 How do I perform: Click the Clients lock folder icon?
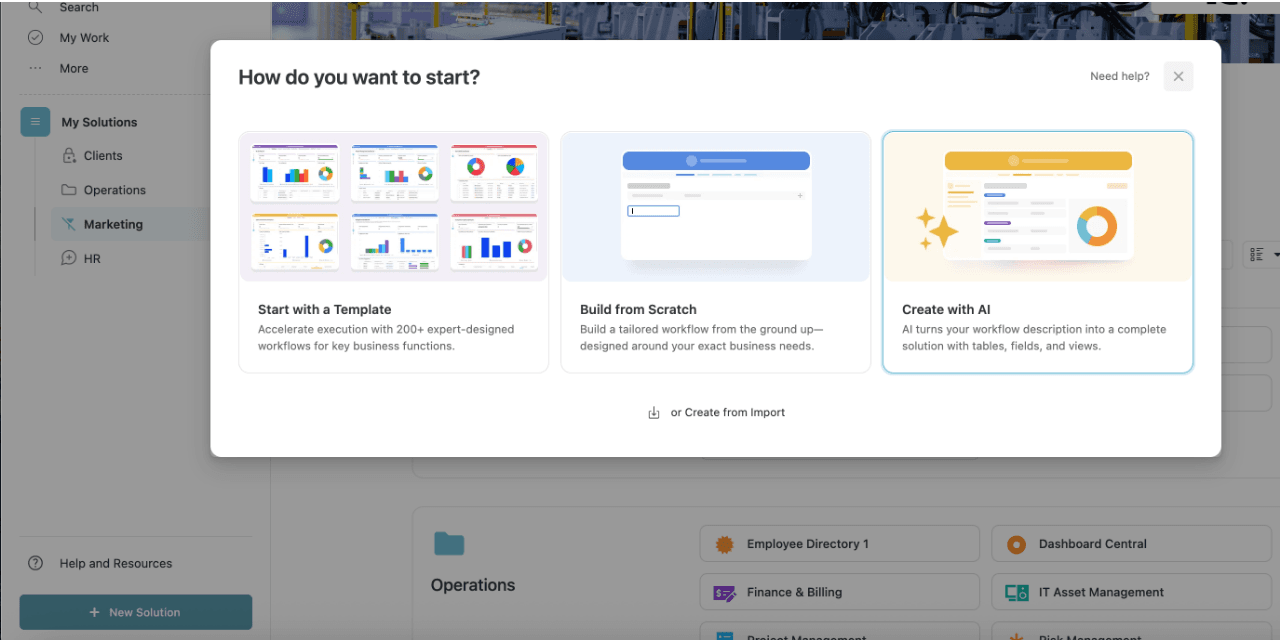click(69, 156)
